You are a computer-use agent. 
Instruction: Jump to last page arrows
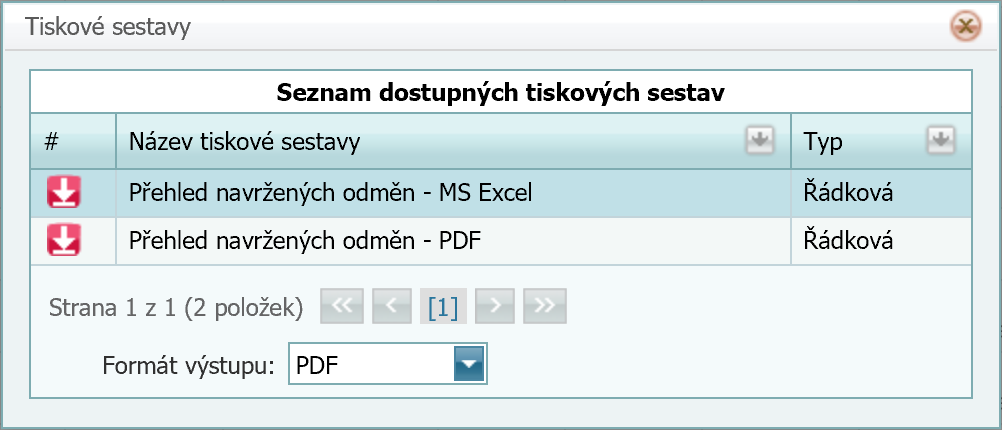point(544,307)
